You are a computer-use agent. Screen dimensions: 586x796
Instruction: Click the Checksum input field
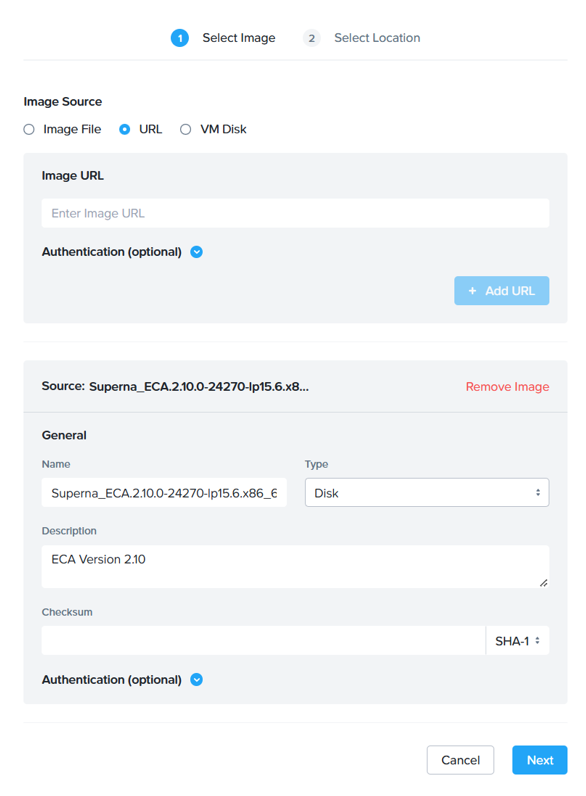(x=264, y=641)
